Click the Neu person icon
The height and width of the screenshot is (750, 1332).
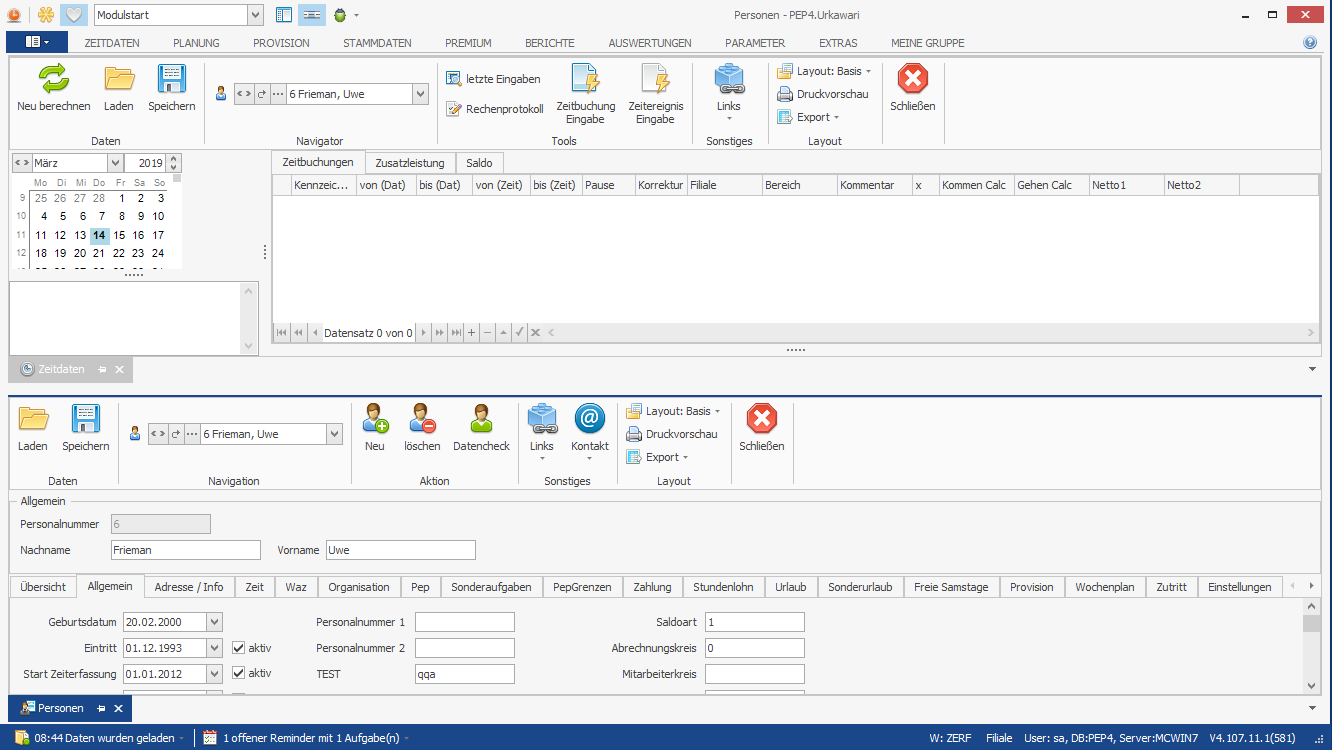[375, 419]
